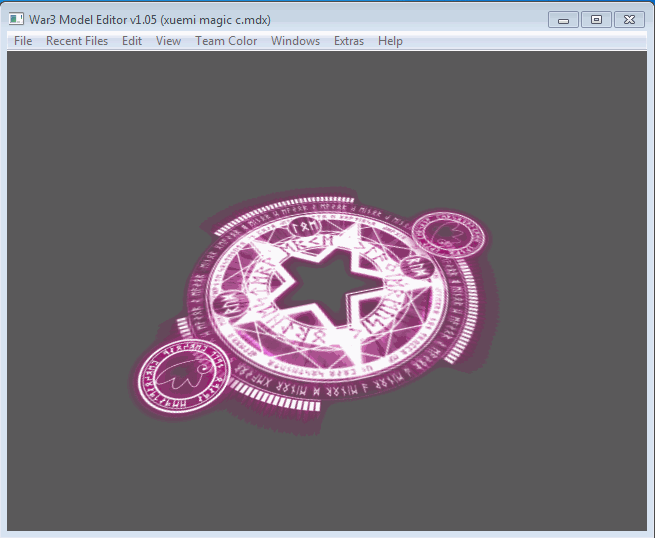Open the Recent Files menu
This screenshot has width=655, height=538.
coord(77,41)
